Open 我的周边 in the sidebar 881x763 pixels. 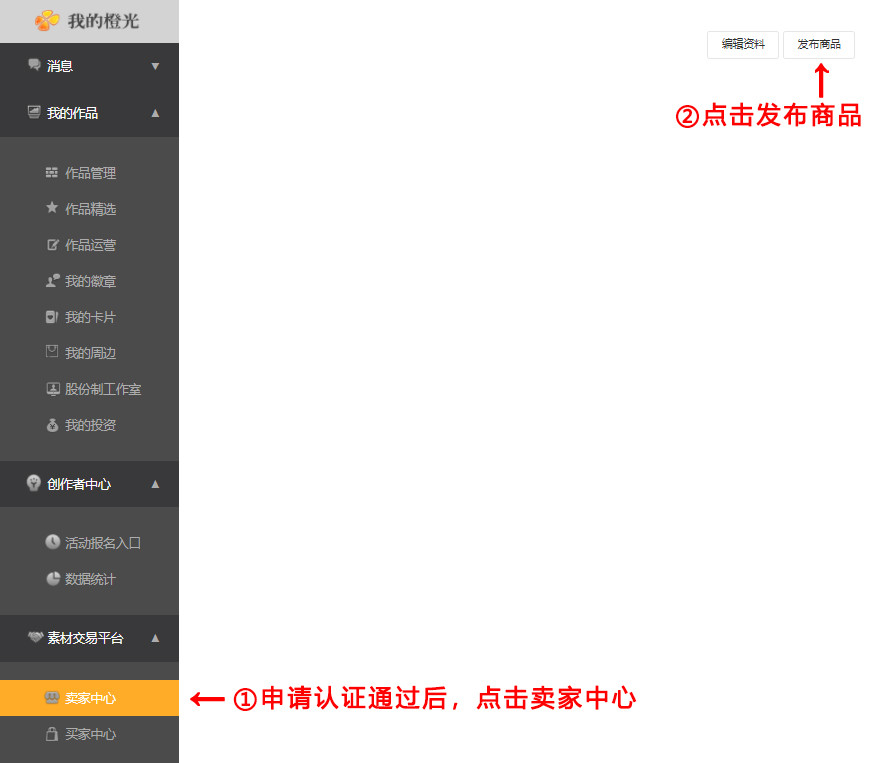pos(90,353)
